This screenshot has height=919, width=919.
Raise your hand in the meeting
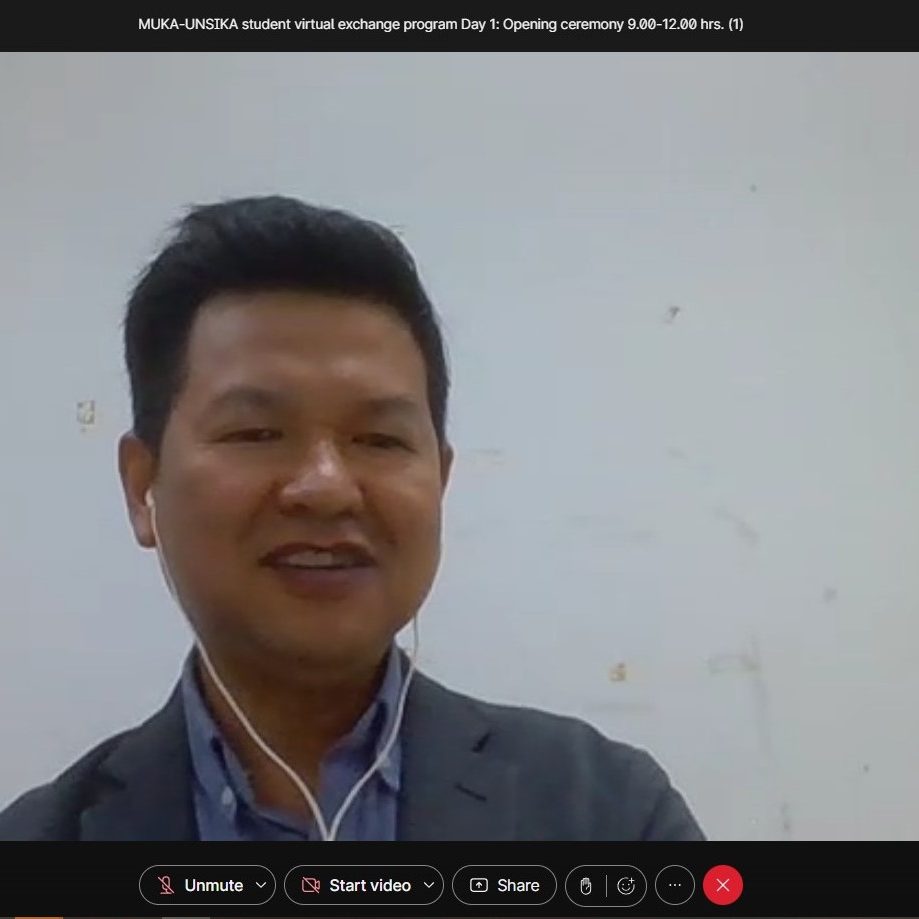click(x=586, y=885)
